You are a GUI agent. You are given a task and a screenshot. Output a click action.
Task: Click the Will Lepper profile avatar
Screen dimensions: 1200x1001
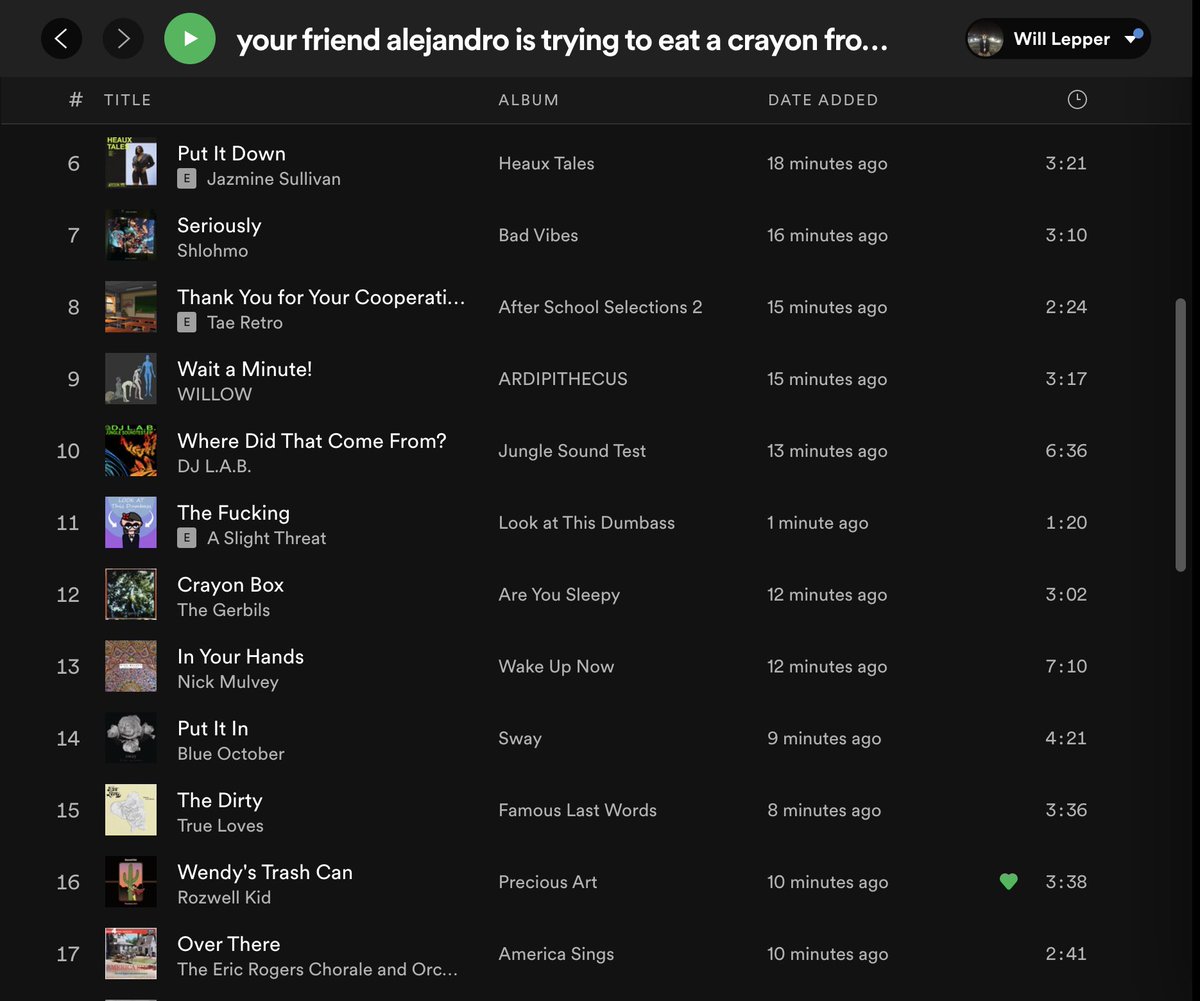click(986, 39)
